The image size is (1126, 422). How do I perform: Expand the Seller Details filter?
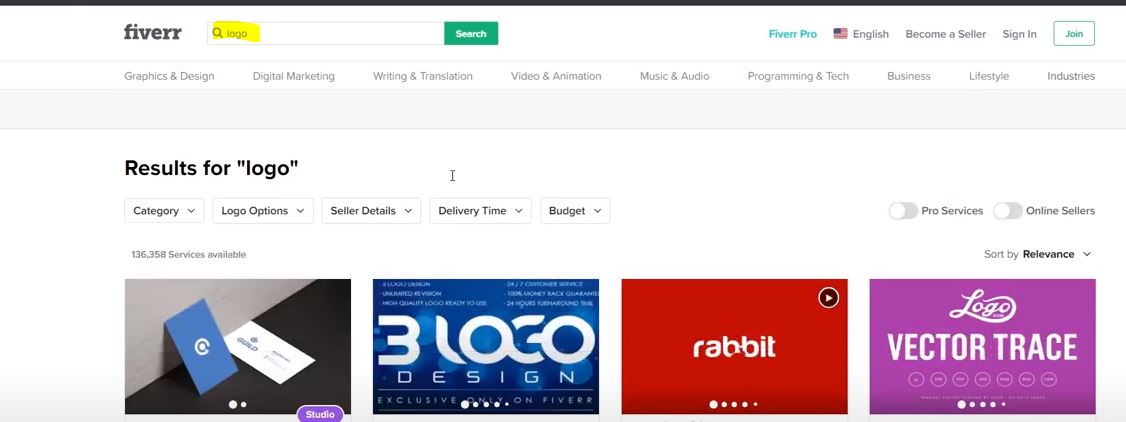point(371,211)
